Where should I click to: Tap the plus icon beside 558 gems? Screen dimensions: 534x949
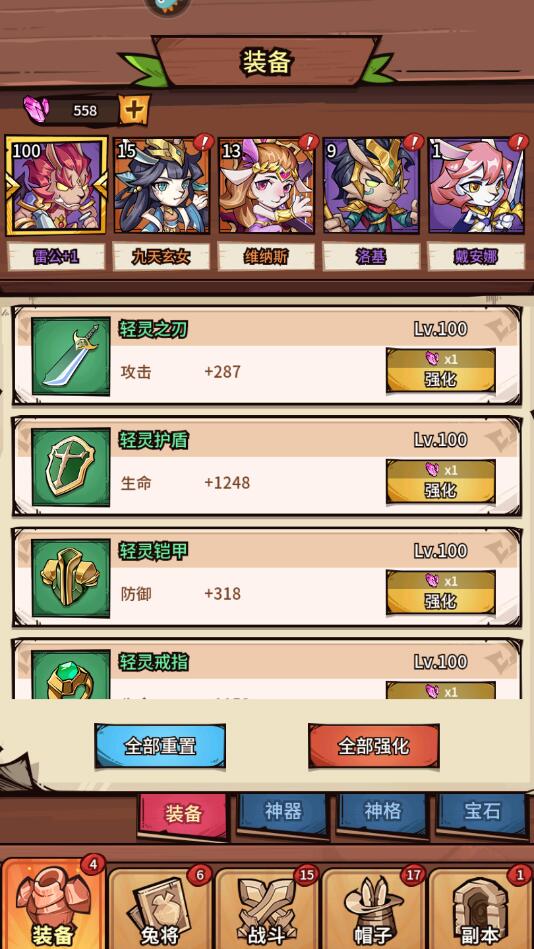coord(134,110)
